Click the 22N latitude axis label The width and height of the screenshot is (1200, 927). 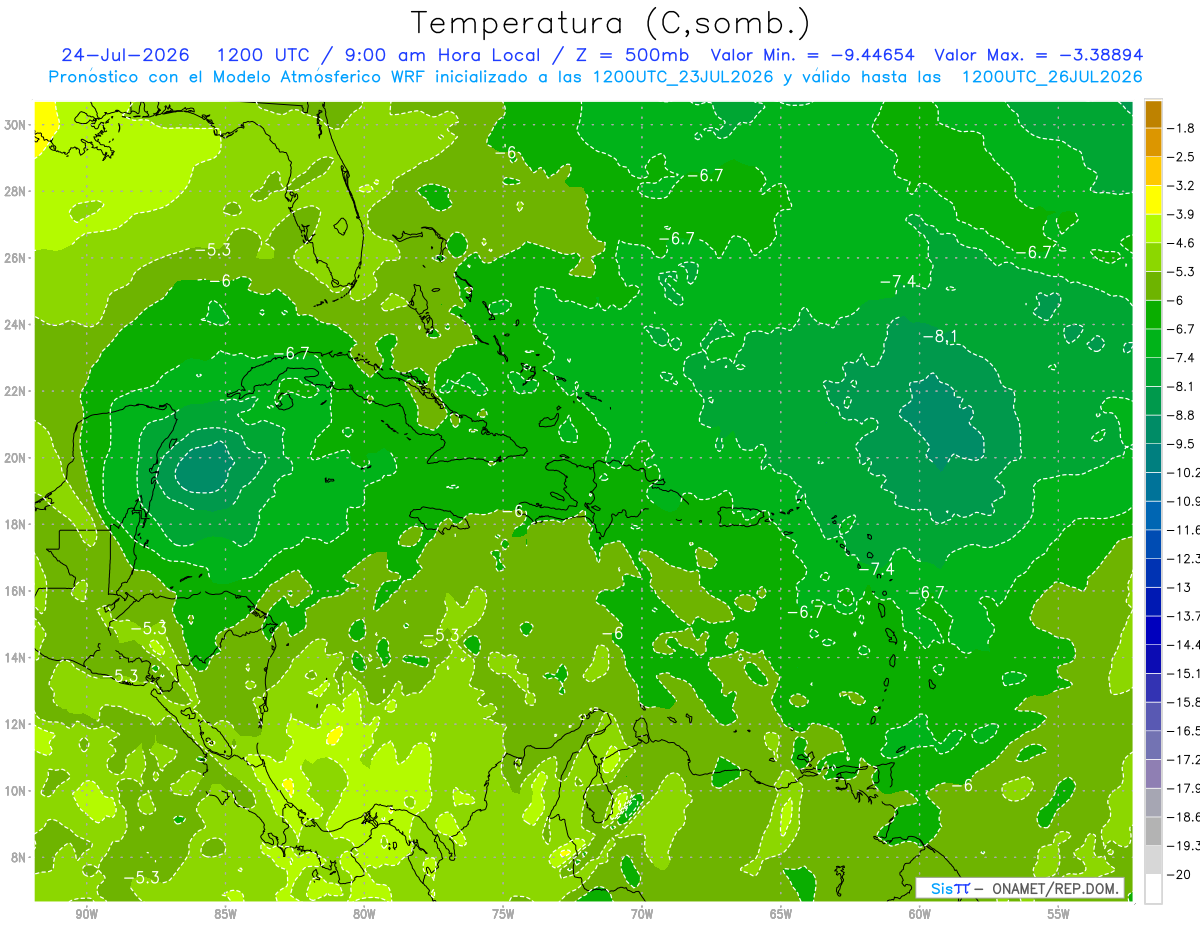click(17, 391)
